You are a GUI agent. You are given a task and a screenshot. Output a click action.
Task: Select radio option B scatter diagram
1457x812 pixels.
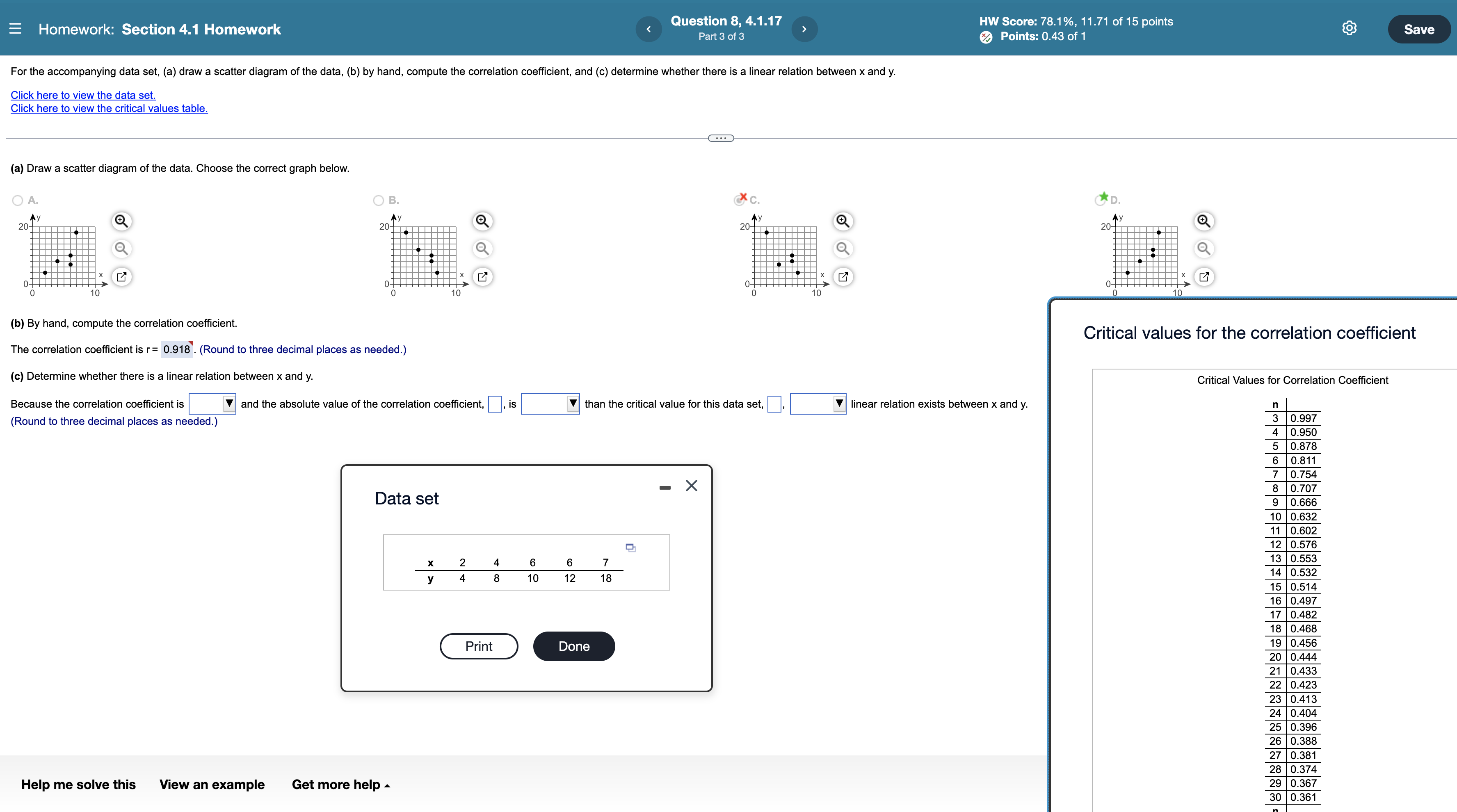(x=378, y=200)
